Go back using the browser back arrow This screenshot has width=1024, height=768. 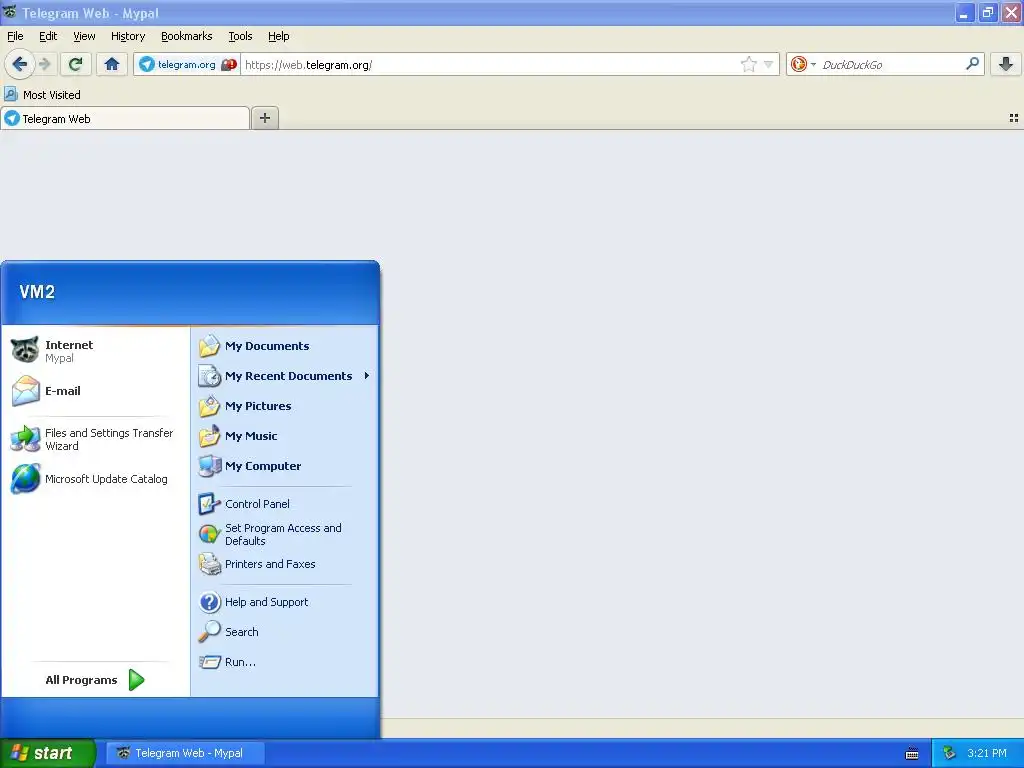(19, 64)
